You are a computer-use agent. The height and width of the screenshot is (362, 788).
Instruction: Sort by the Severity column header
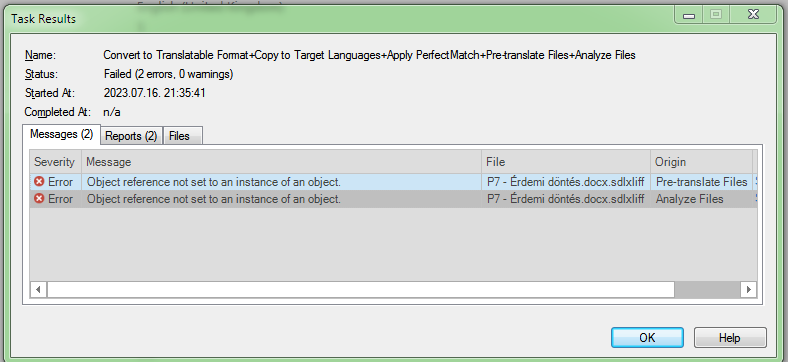click(x=55, y=162)
